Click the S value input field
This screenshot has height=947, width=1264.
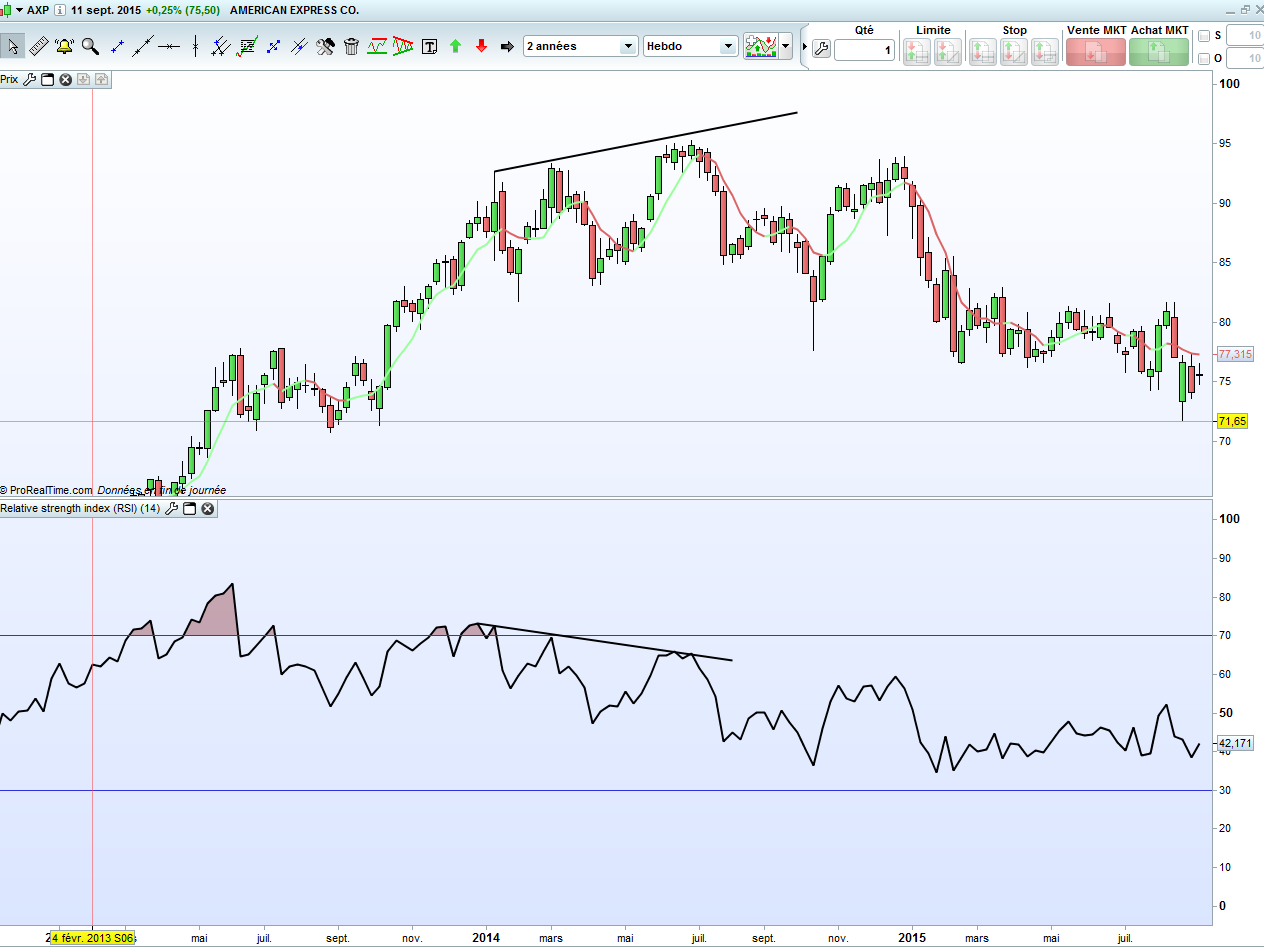click(x=1244, y=36)
